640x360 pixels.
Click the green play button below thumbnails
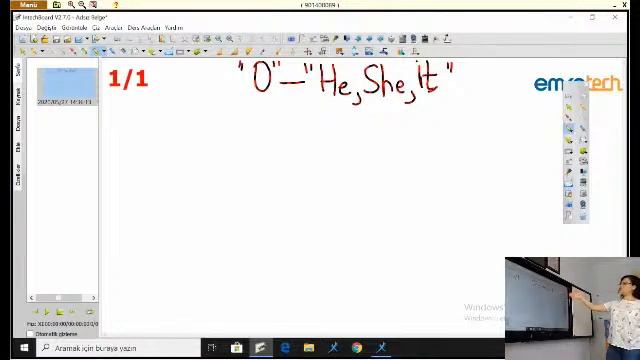coord(47,312)
